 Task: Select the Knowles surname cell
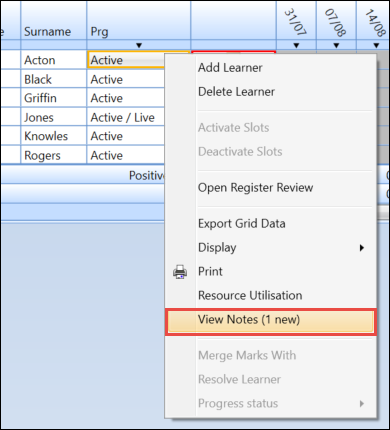click(x=54, y=136)
